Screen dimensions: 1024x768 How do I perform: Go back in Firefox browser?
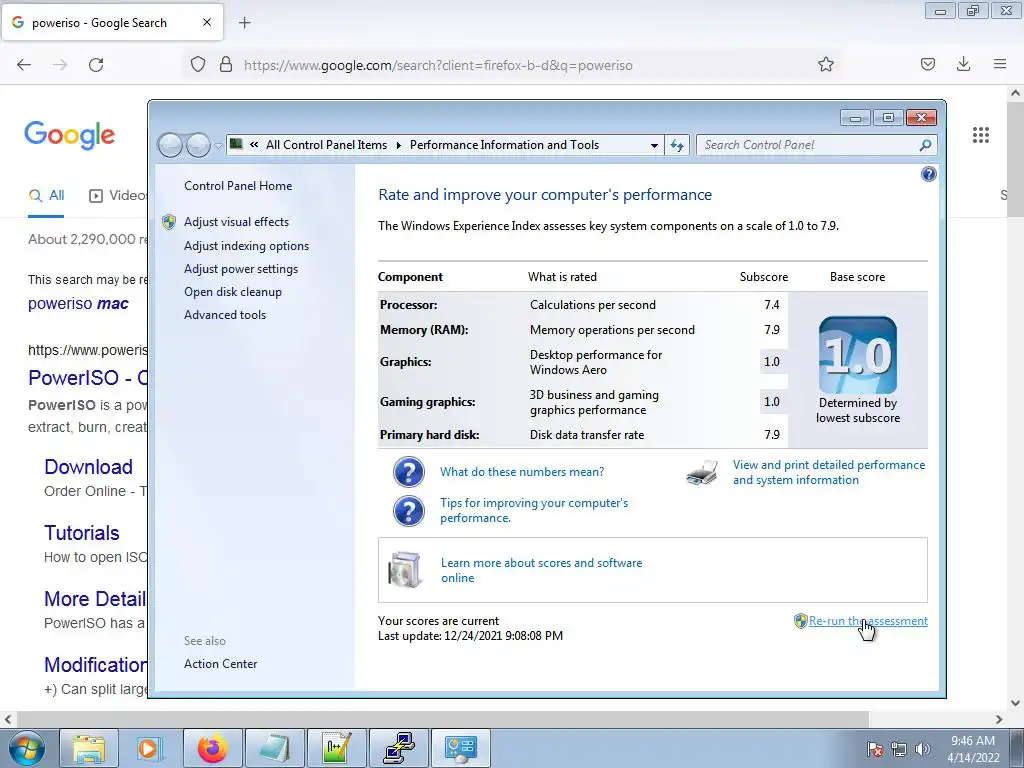(x=24, y=65)
